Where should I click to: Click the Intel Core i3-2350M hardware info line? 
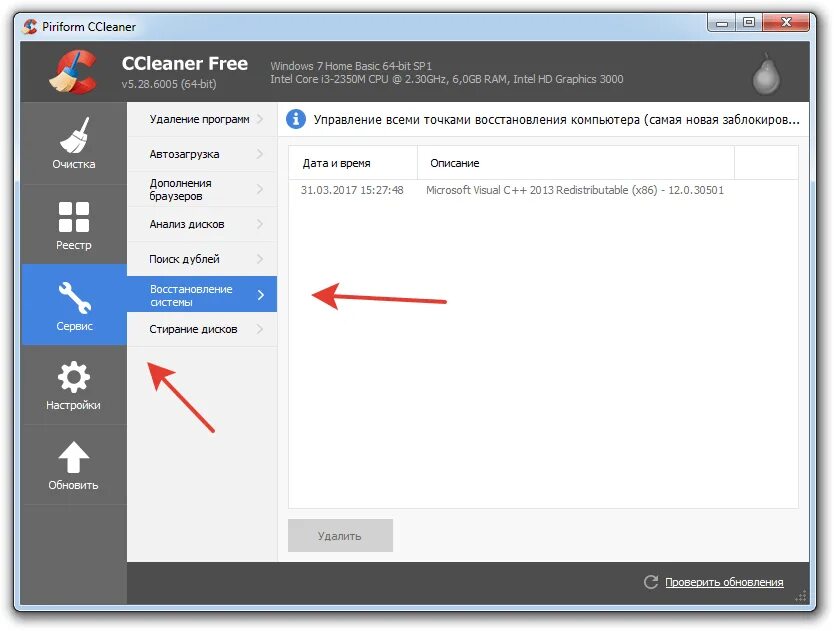[x=446, y=79]
